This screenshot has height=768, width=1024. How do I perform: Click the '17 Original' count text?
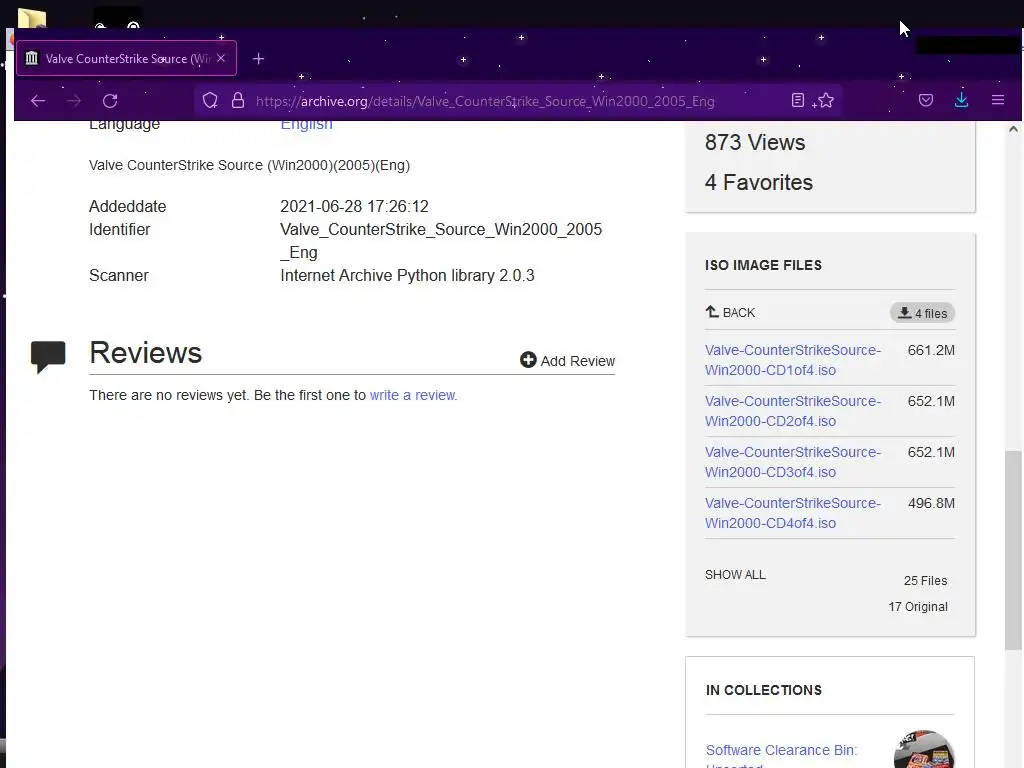[x=918, y=607]
